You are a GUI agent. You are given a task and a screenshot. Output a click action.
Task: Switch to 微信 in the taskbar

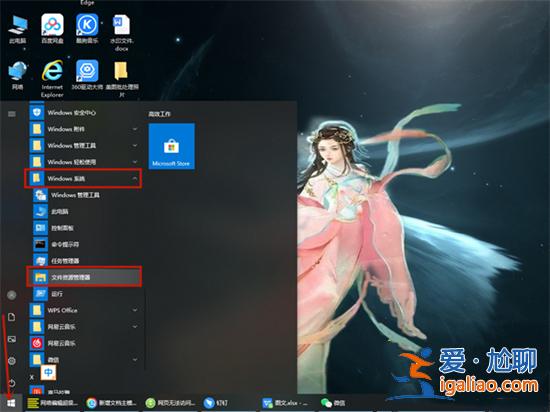click(333, 403)
